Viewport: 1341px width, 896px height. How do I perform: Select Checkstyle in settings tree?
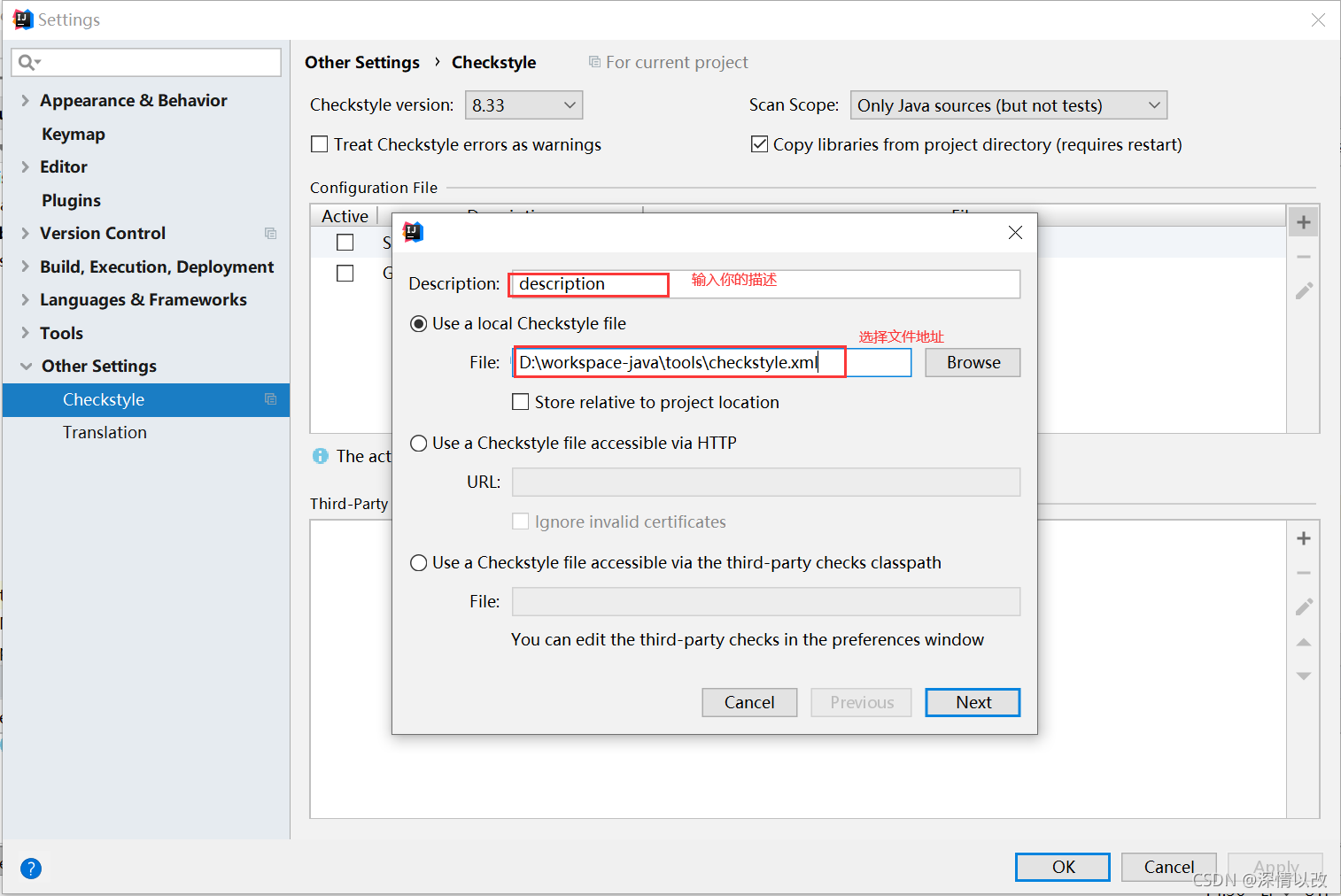click(x=146, y=399)
